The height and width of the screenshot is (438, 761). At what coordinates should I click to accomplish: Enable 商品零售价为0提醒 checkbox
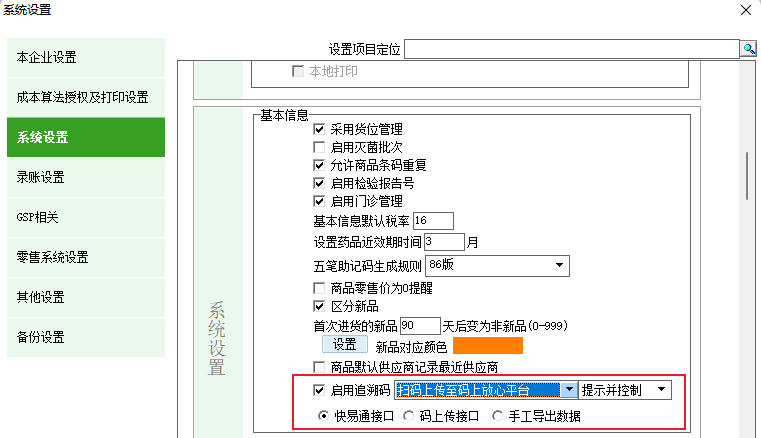tap(320, 288)
